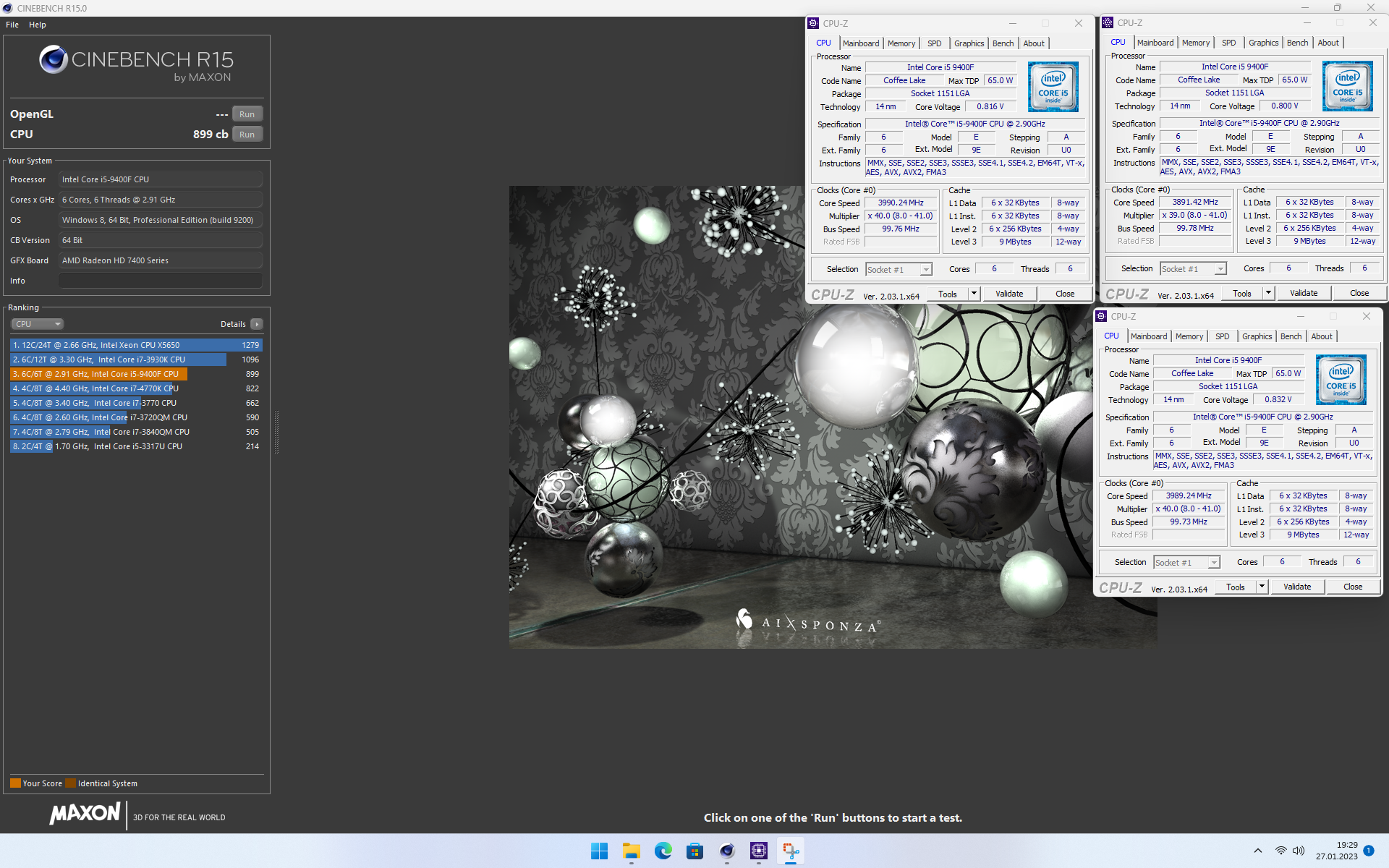Open Snipping Tool from the taskbar
The height and width of the screenshot is (868, 1389).
pyautogui.click(x=791, y=851)
